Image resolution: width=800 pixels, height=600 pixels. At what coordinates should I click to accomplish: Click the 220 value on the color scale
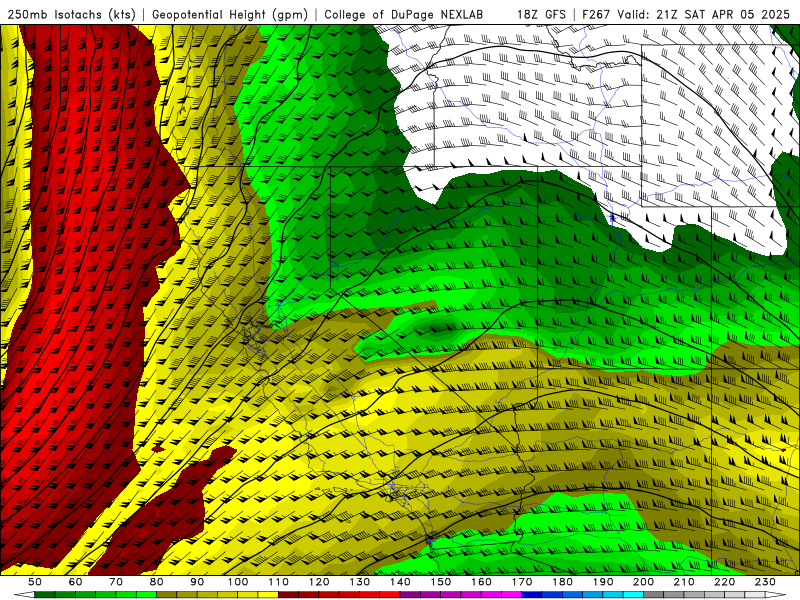coord(724,582)
